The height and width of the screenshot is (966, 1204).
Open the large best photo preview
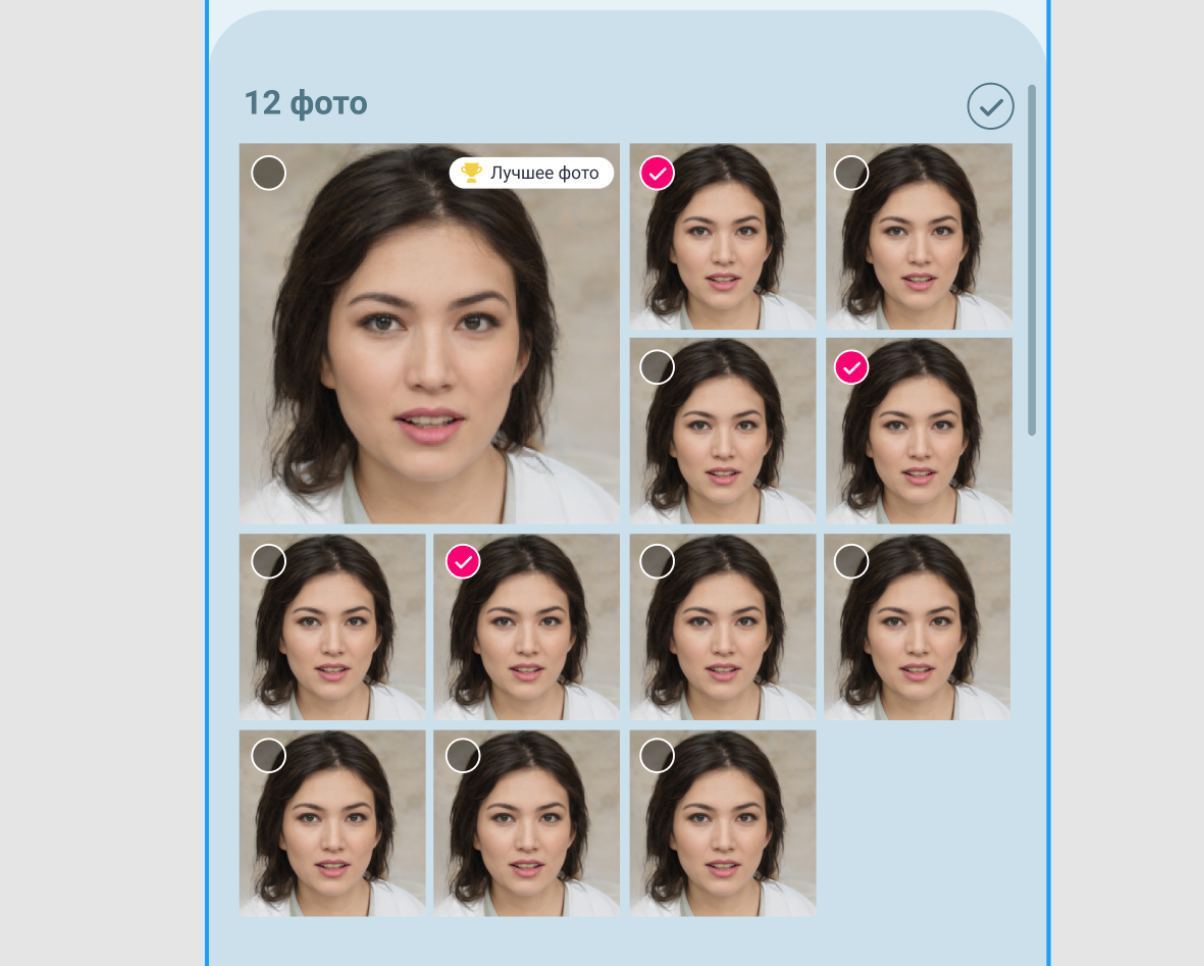click(429, 333)
